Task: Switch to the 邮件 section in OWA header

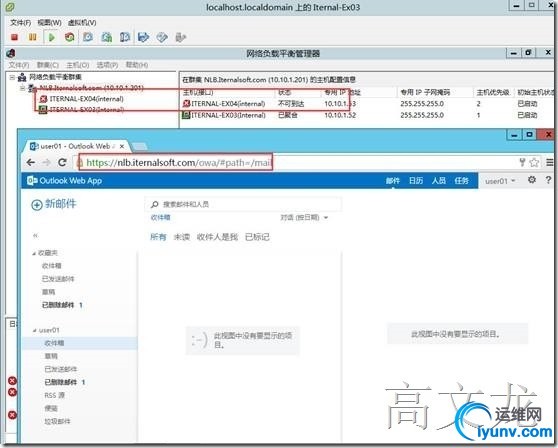Action: [393, 181]
